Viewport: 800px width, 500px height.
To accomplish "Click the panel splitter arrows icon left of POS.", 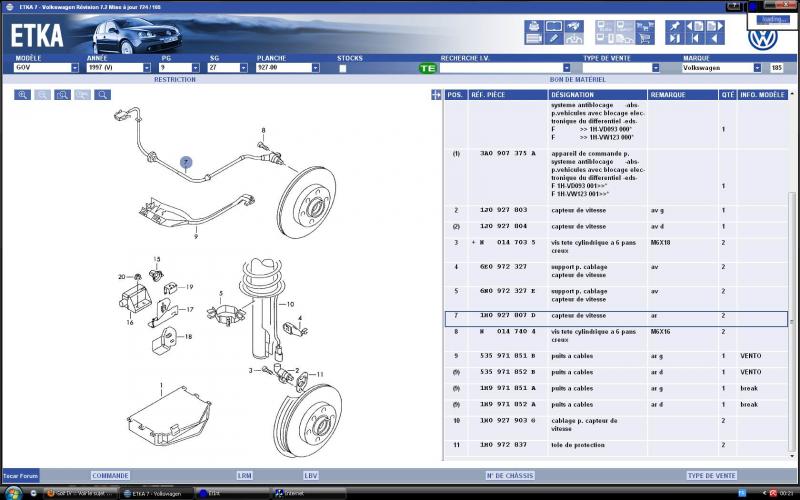I will (x=436, y=95).
